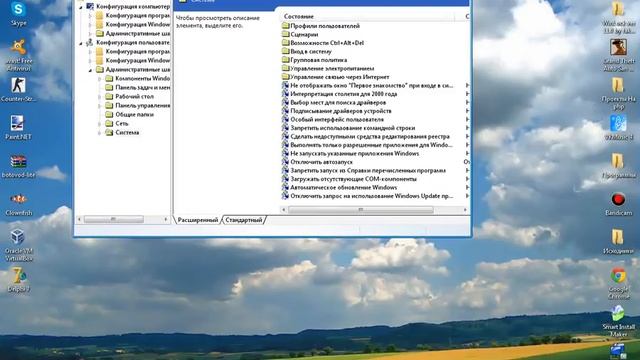Open the Paint.NET desktop icon
This screenshot has height=360, width=640.
pos(18,127)
